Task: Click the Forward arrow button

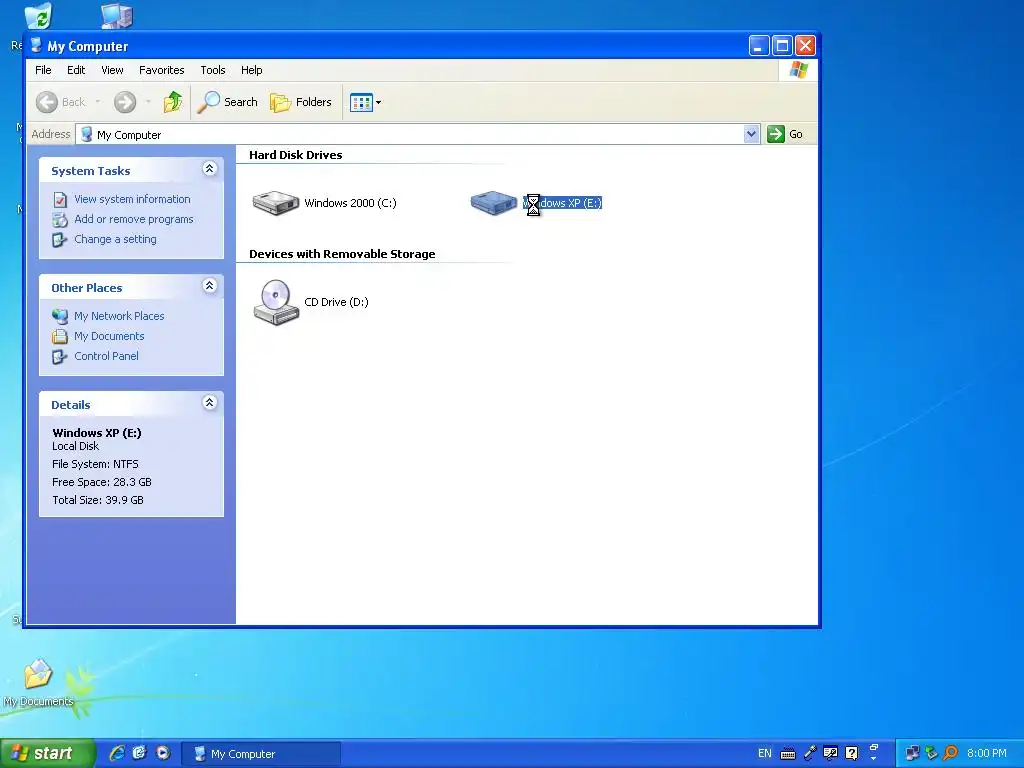Action: (125, 102)
